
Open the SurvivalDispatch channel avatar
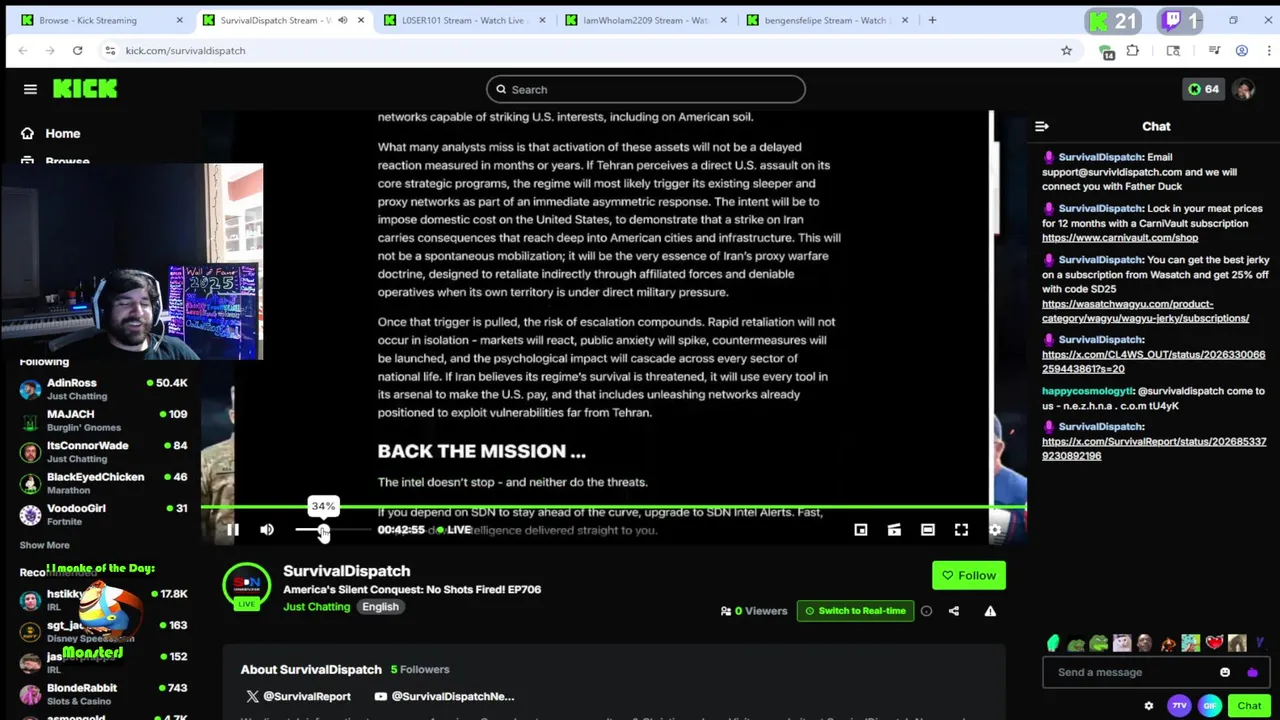246,586
